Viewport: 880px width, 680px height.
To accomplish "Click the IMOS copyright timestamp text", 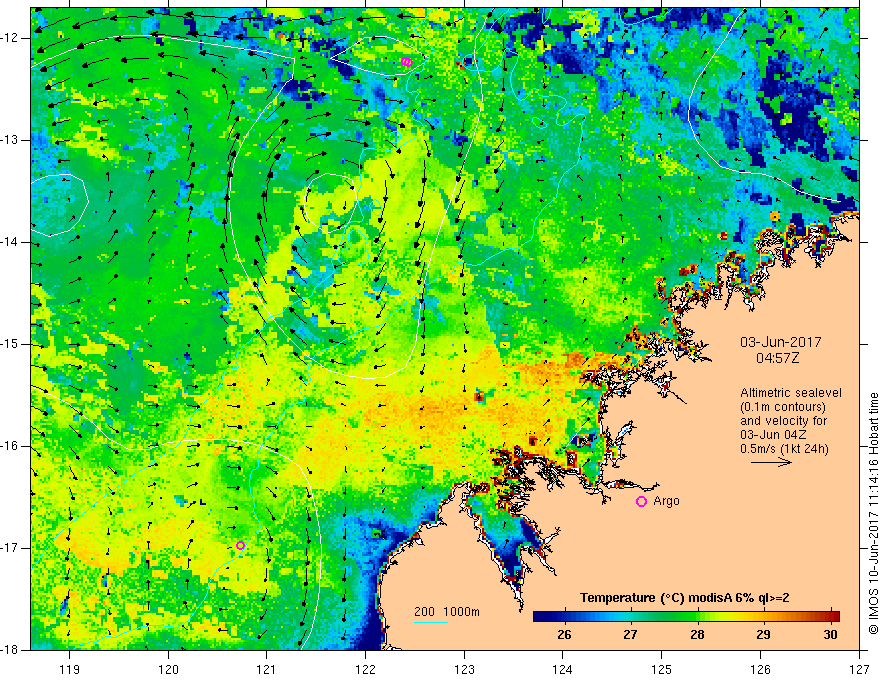I will 873,514.
